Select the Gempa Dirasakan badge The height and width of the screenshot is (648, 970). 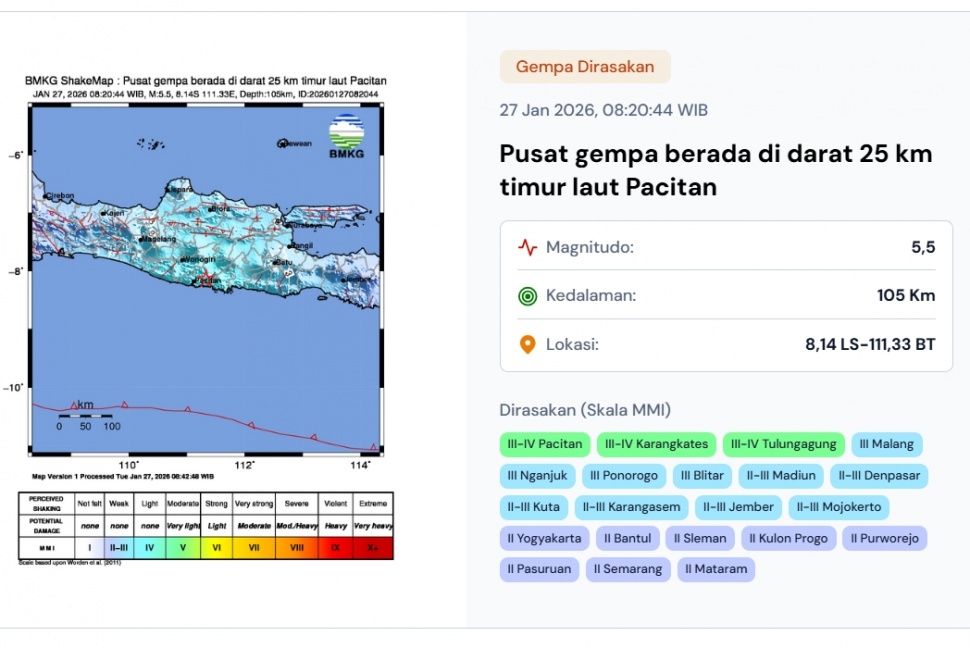point(585,65)
